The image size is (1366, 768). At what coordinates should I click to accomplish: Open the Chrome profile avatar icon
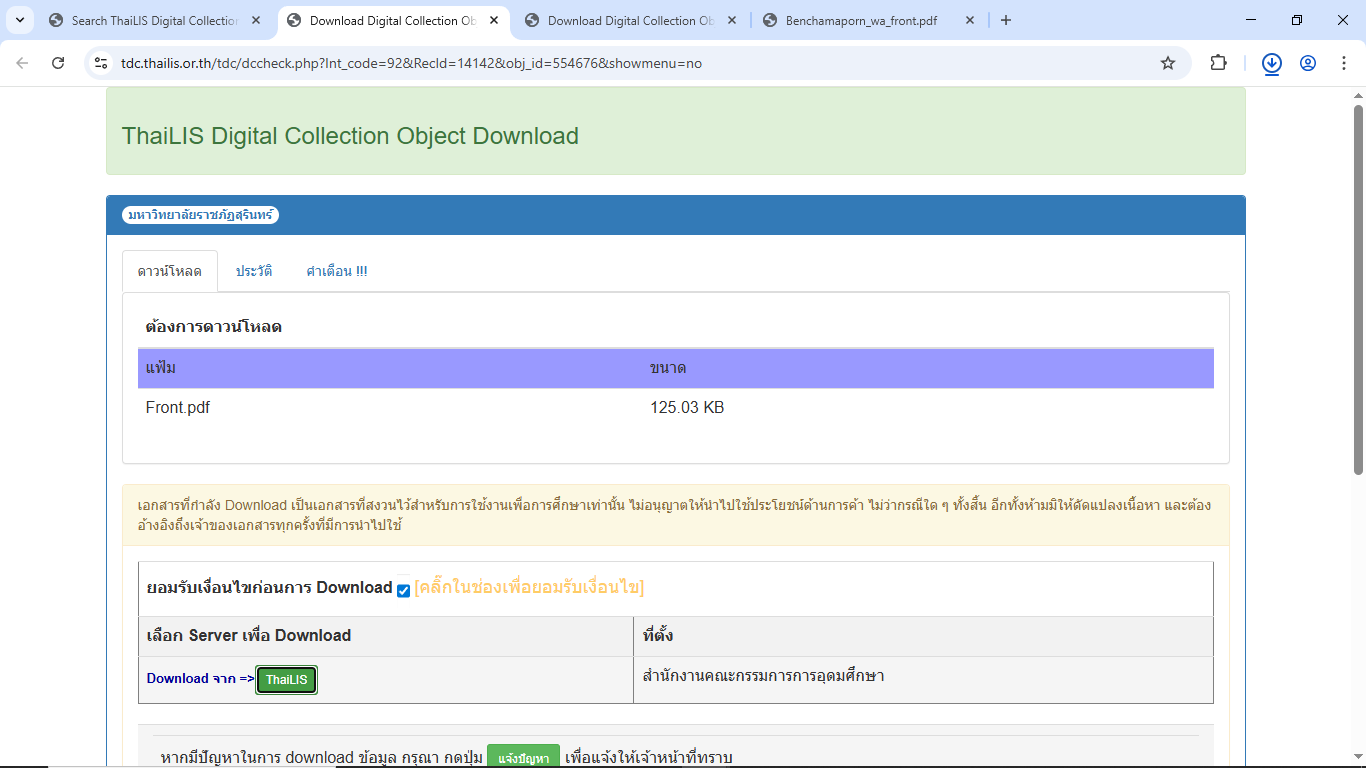click(x=1308, y=63)
